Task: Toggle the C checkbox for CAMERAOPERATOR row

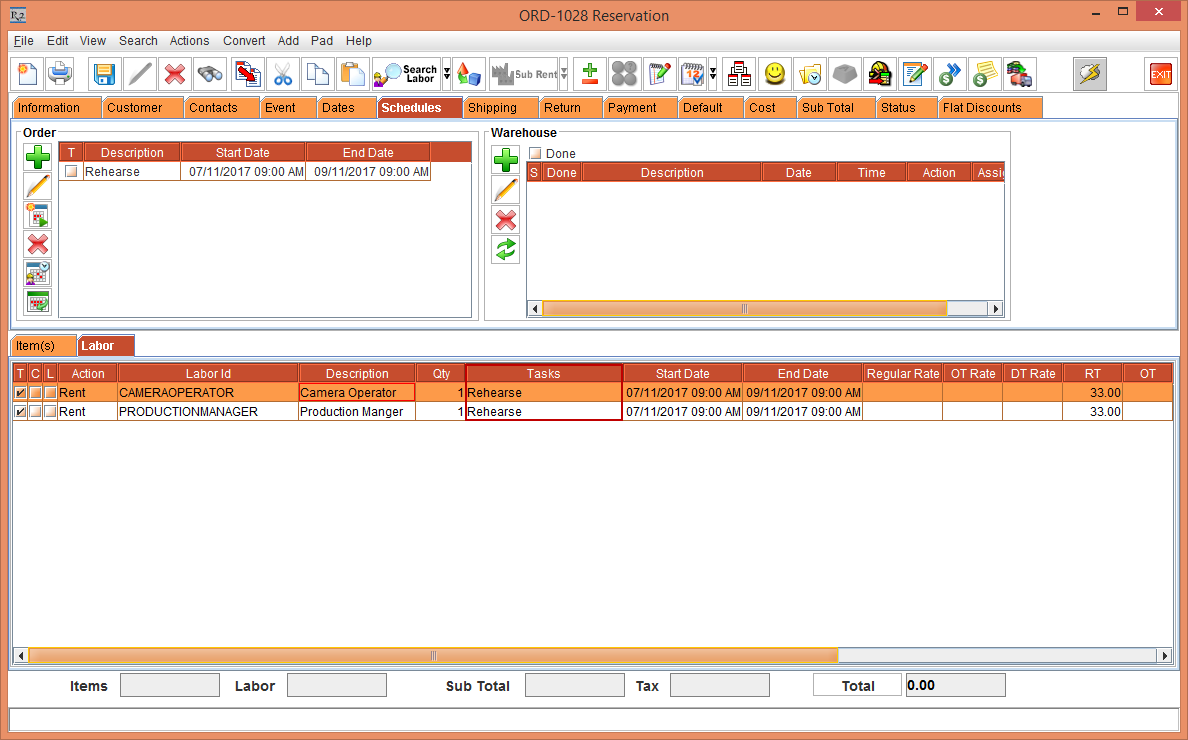Action: (35, 392)
